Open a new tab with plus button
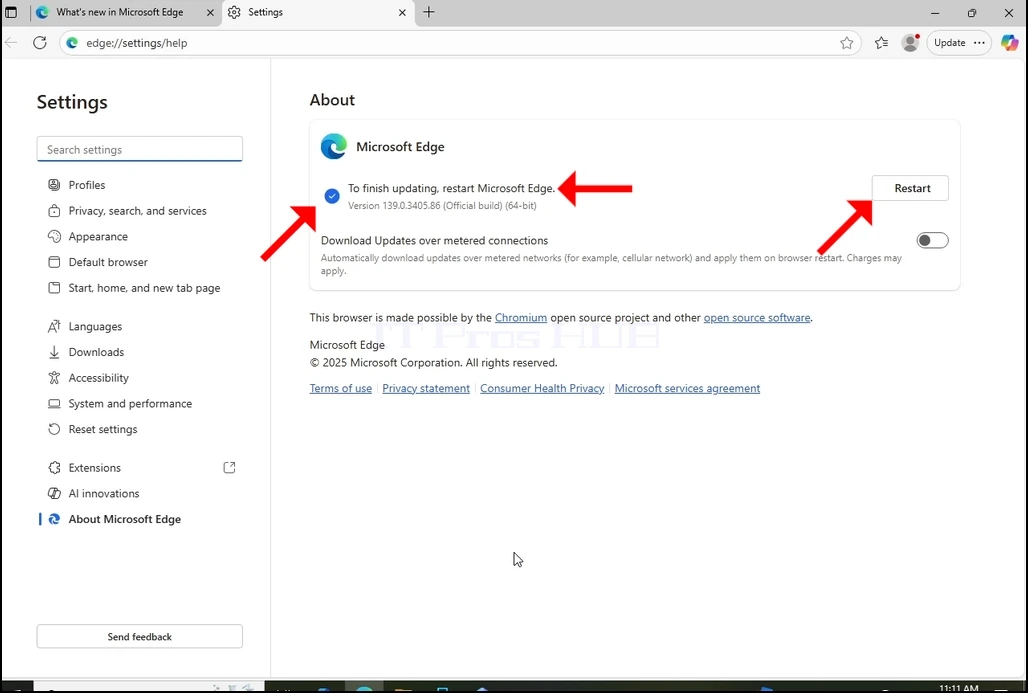This screenshot has width=1028, height=693. coord(429,12)
